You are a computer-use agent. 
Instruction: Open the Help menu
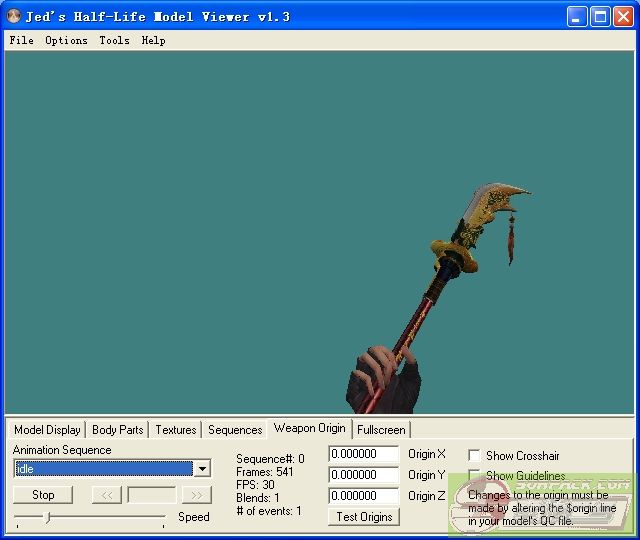point(153,40)
